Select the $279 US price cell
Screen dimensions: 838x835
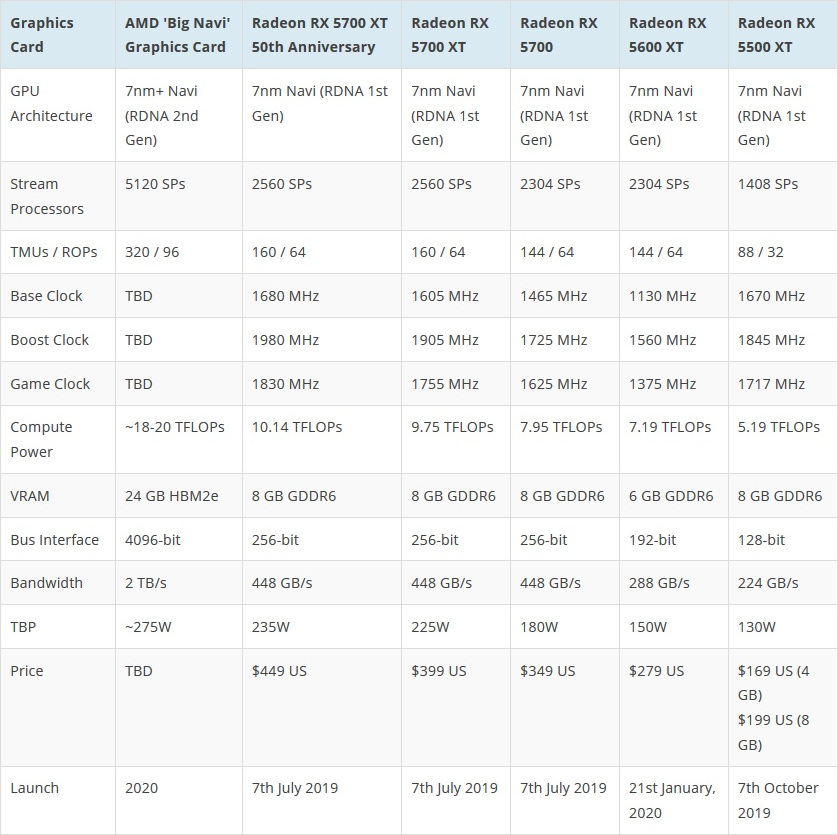pyautogui.click(x=673, y=708)
